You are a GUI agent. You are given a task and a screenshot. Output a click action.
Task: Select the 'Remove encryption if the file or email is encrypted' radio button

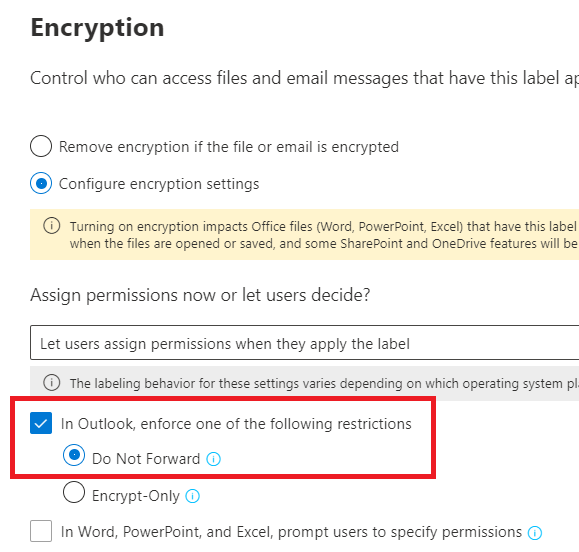coord(41,146)
